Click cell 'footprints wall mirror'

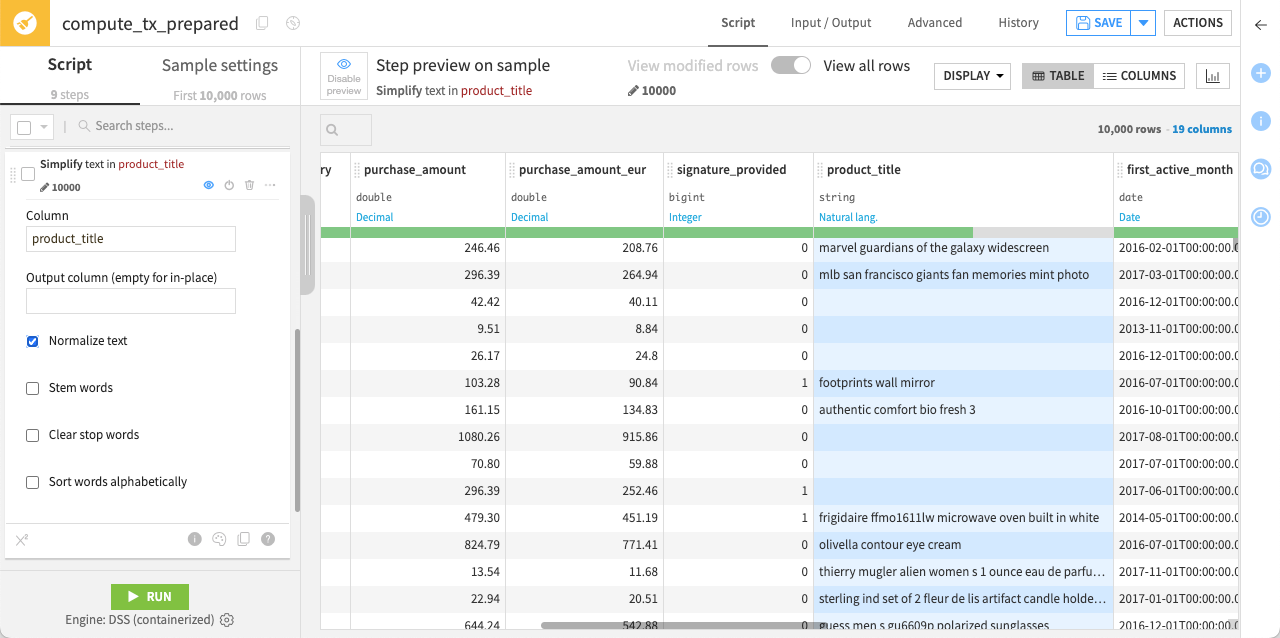point(963,383)
